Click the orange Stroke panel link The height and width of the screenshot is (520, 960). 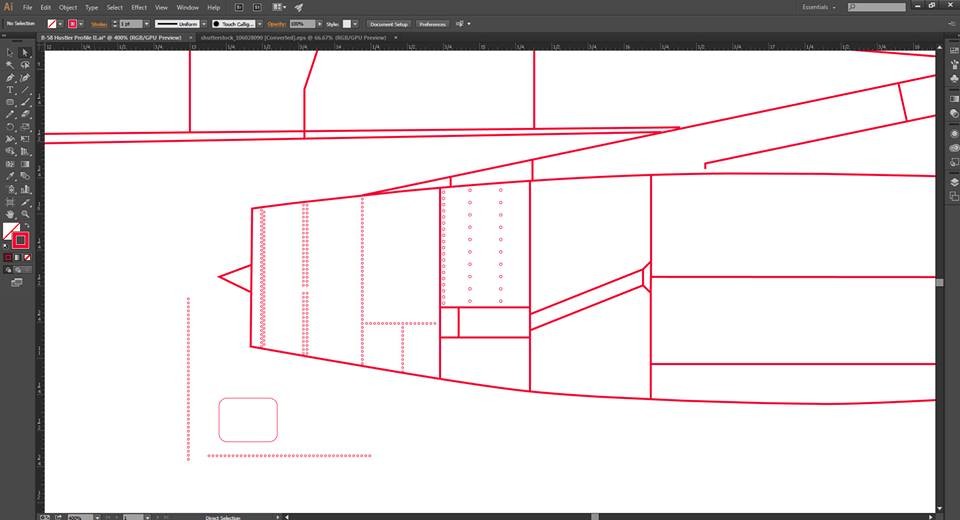click(99, 24)
